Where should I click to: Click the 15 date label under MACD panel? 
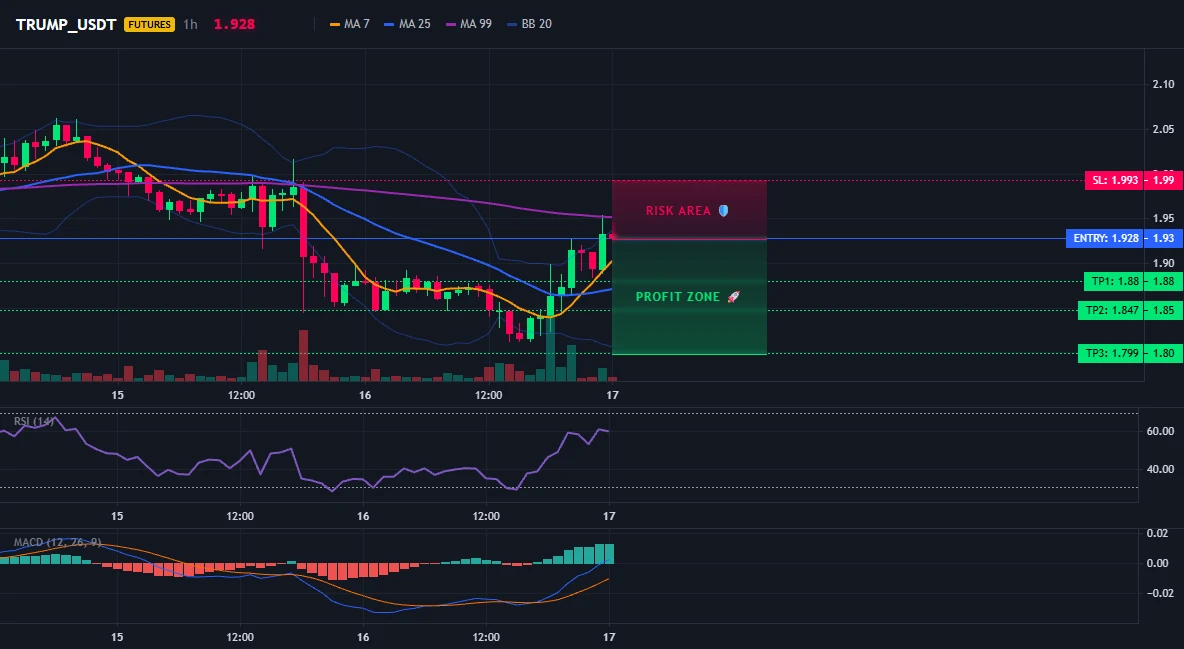(117, 637)
